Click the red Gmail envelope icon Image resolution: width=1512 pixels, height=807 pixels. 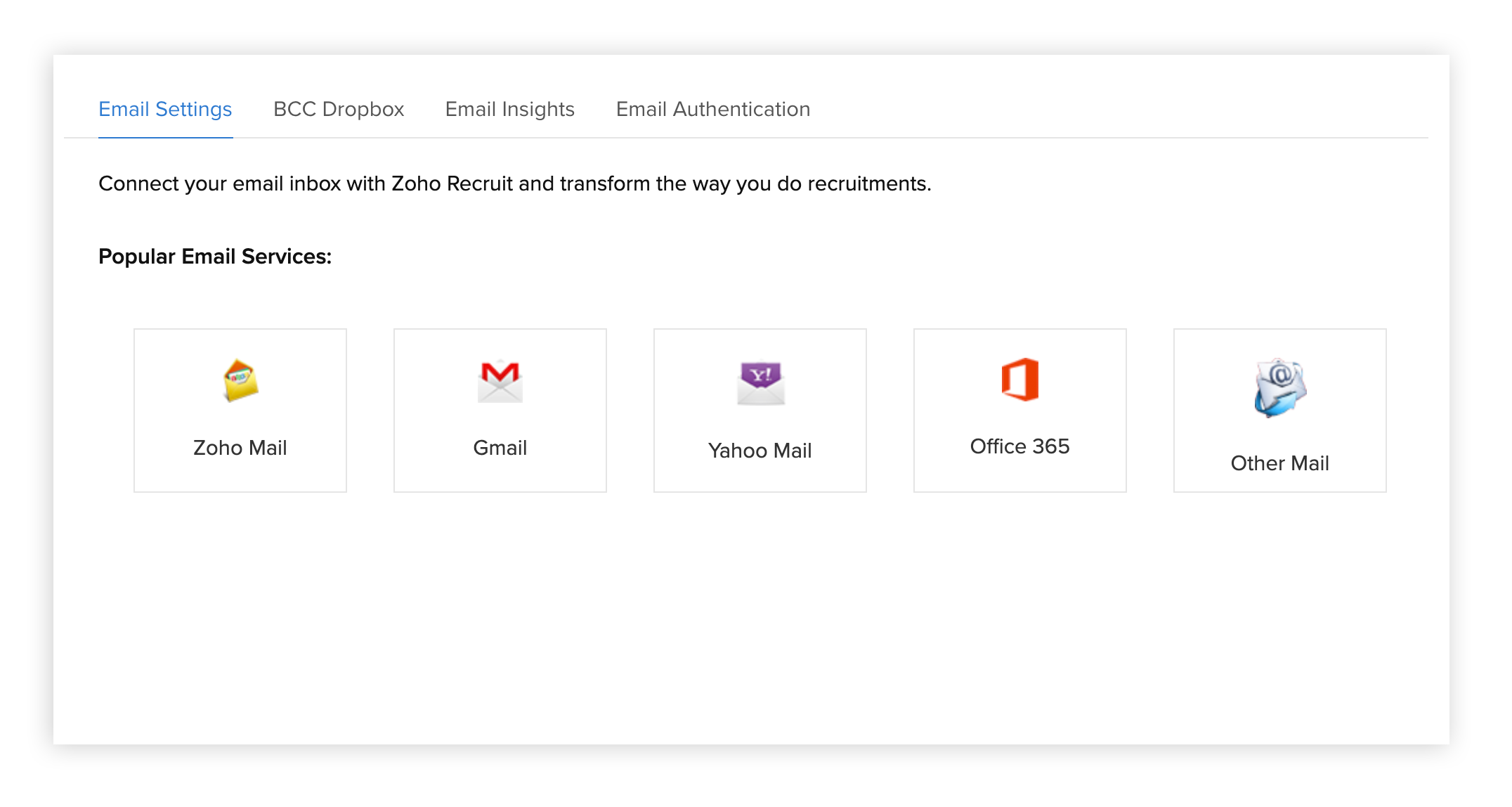(499, 380)
